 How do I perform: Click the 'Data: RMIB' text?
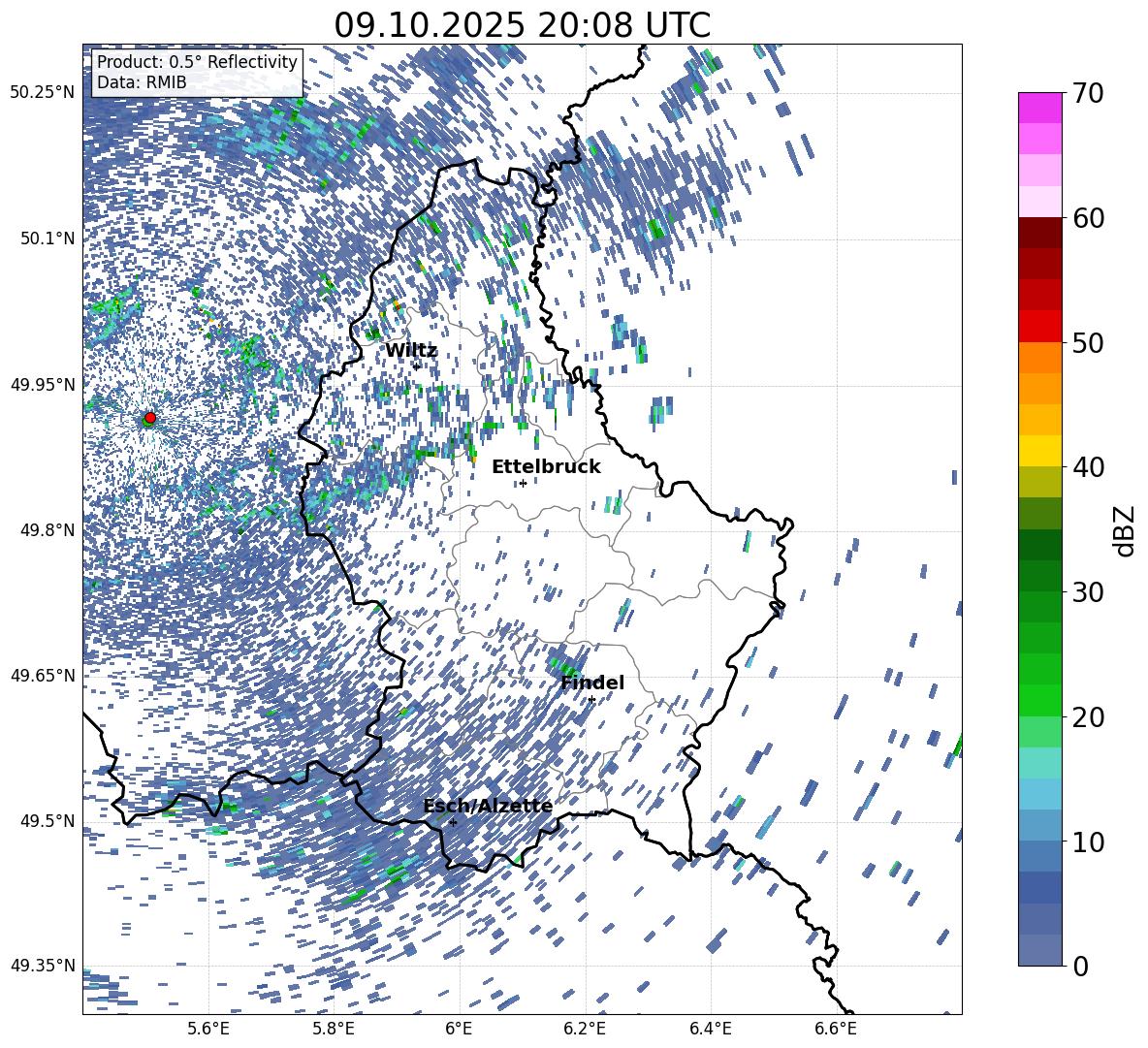(142, 82)
